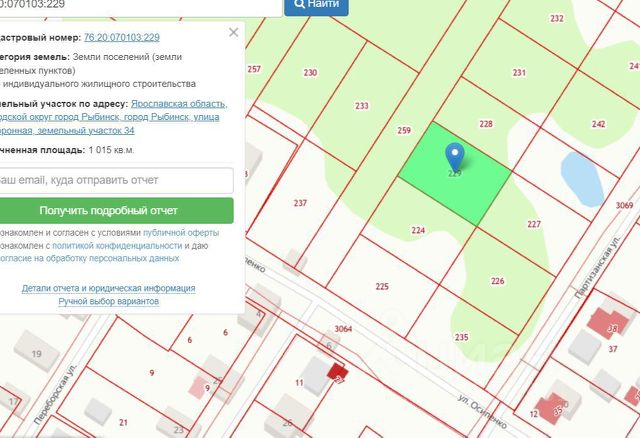Click the Найти search button
Screen dimensions: 640x438
[316, 5]
